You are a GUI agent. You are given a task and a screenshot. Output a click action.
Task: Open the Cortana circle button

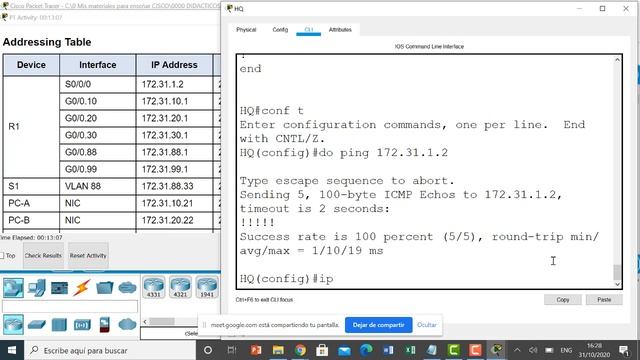pyautogui.click(x=208, y=350)
